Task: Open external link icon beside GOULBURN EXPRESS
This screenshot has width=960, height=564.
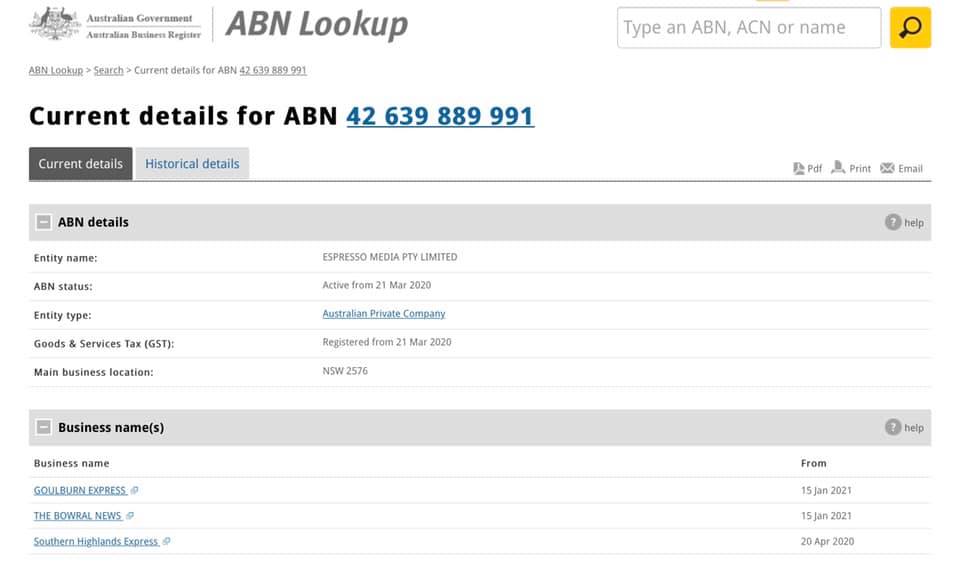Action: tap(135, 490)
